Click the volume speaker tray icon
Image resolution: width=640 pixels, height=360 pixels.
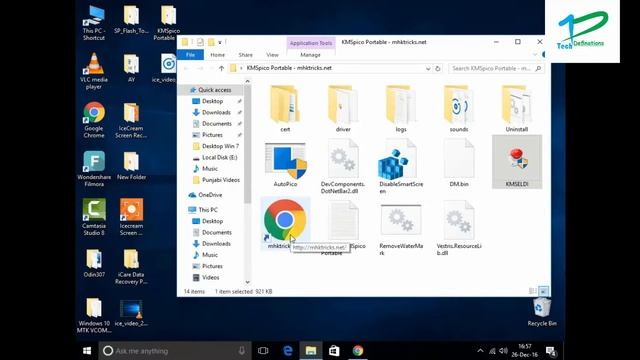504,351
